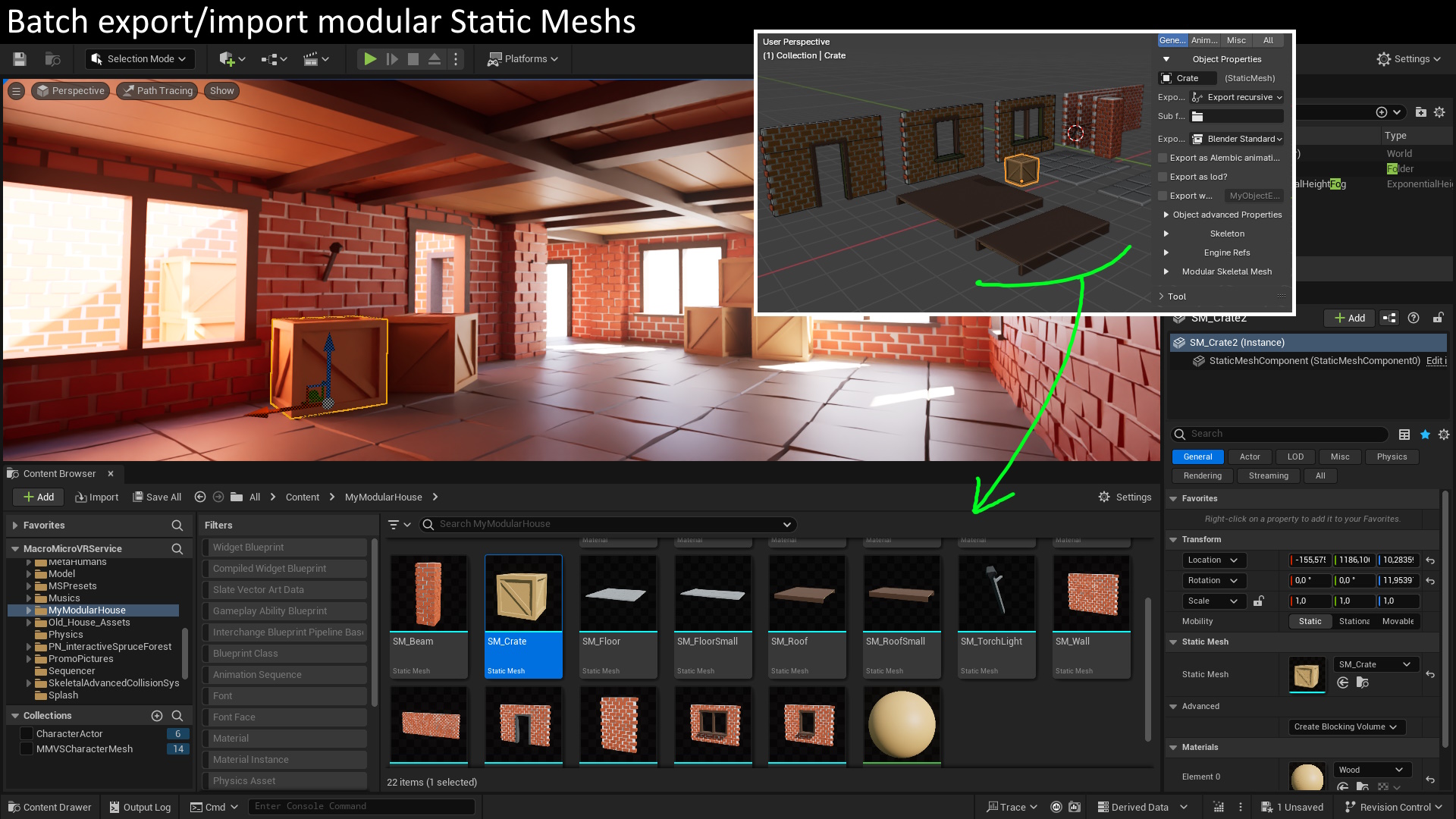This screenshot has width=1456, height=819.
Task: Open viewport hamburger options menu
Action: [16, 91]
